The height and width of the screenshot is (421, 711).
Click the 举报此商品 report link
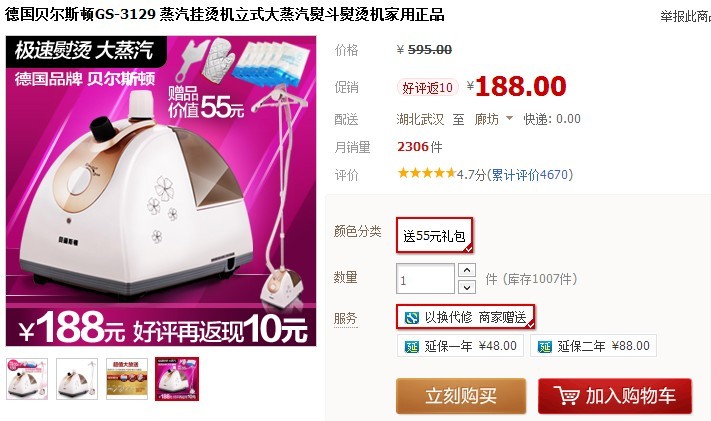pyautogui.click(x=686, y=16)
